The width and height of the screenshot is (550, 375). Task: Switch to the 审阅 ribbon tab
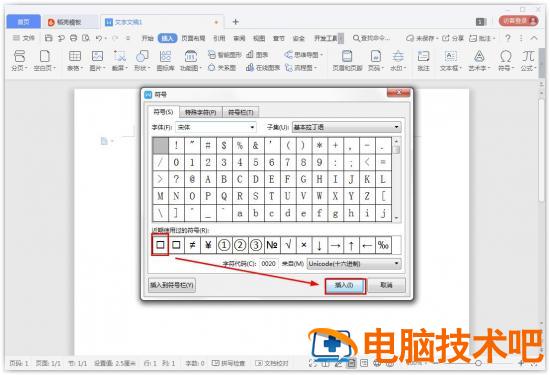click(x=239, y=38)
